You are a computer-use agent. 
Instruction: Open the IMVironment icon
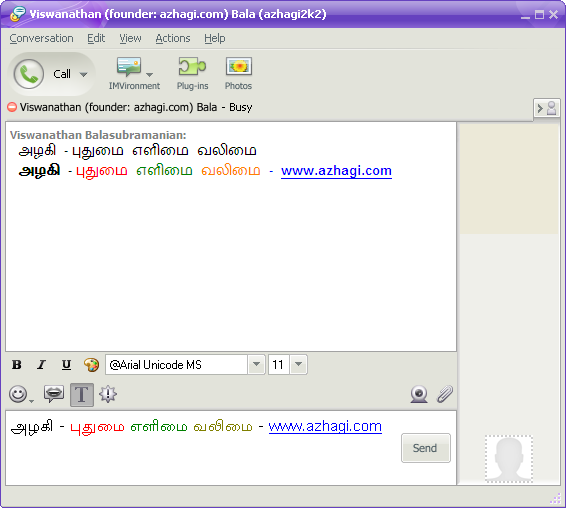(129, 67)
